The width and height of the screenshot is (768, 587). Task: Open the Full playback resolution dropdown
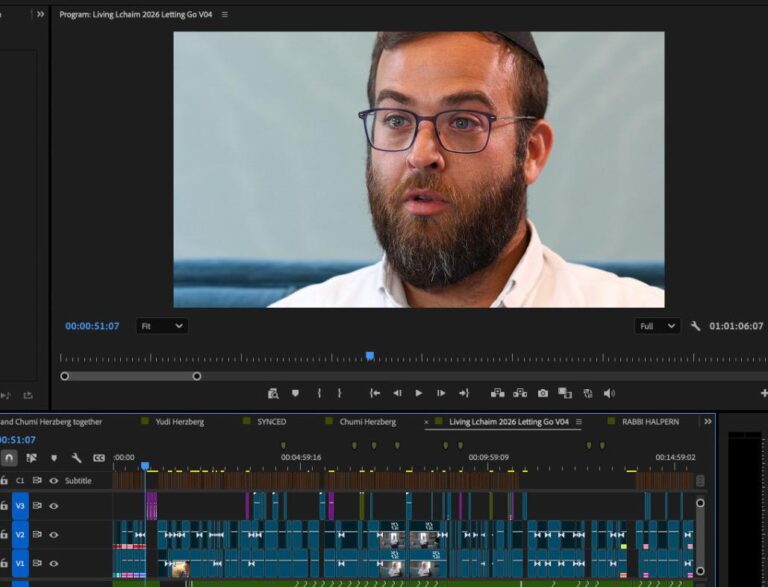click(x=657, y=326)
